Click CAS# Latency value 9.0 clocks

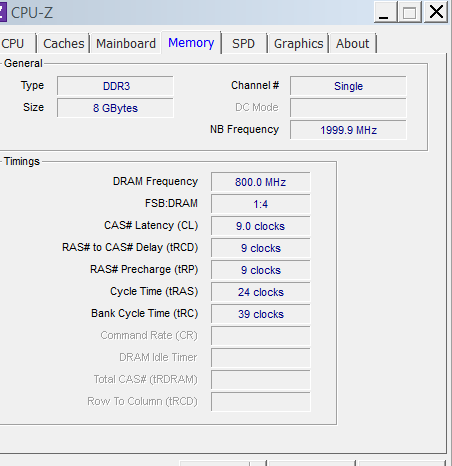(261, 226)
